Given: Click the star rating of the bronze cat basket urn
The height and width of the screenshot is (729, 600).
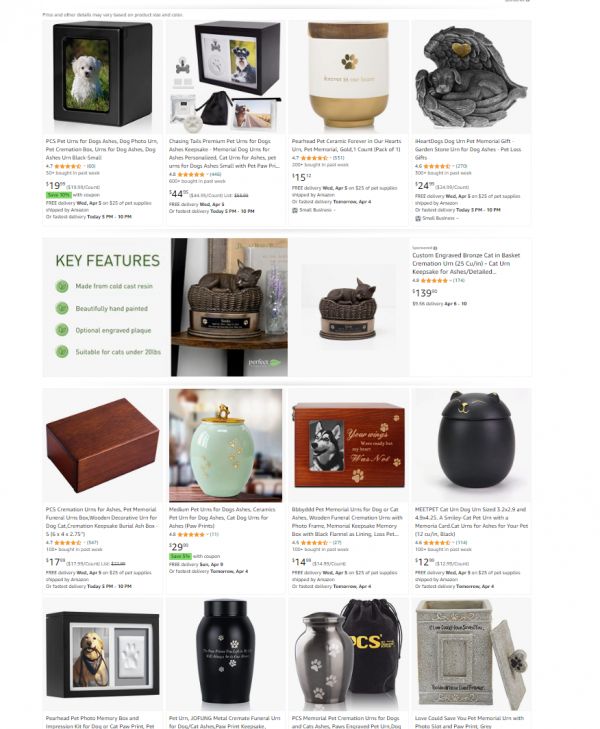Looking at the screenshot, I should click(x=434, y=281).
